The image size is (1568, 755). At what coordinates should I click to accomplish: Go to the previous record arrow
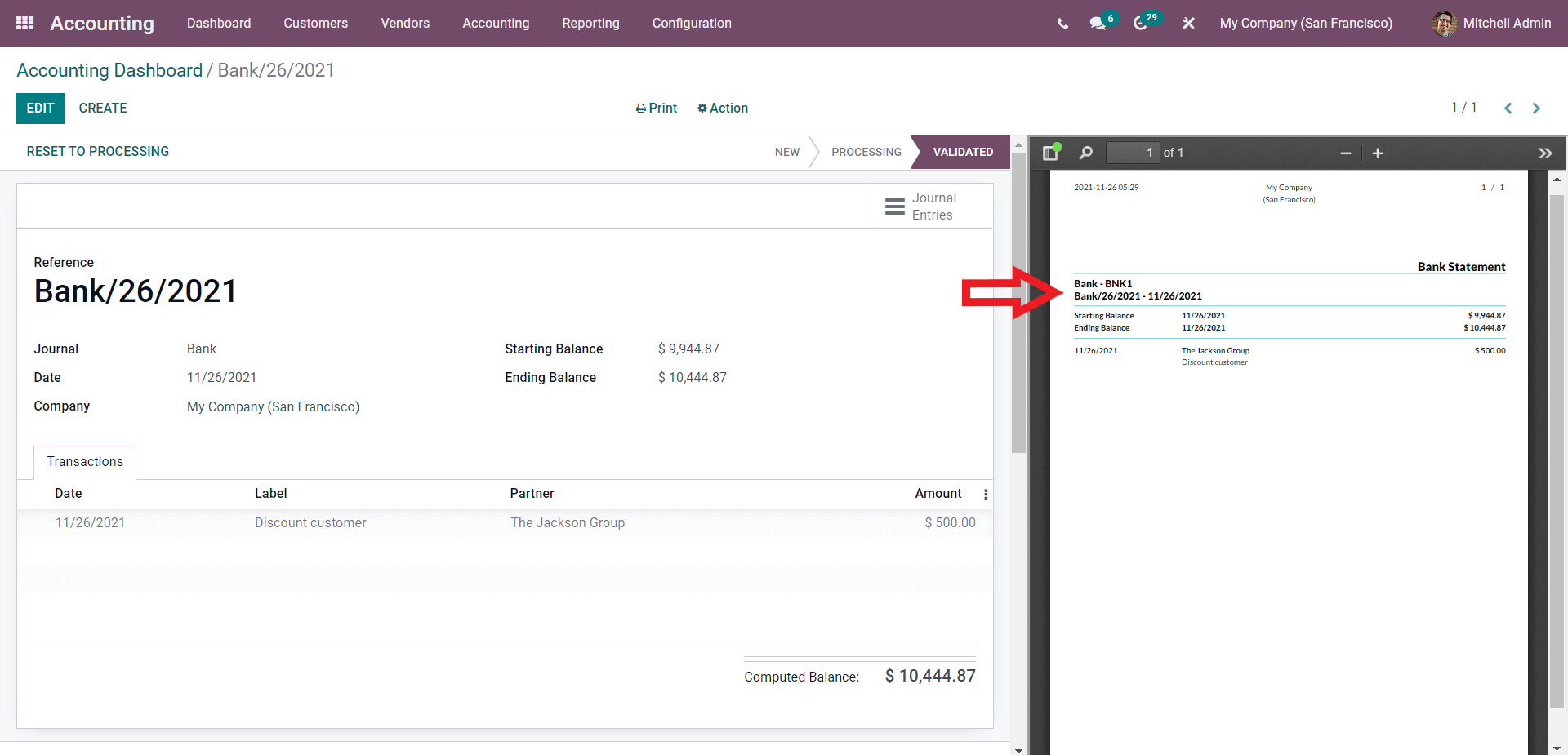1508,109
